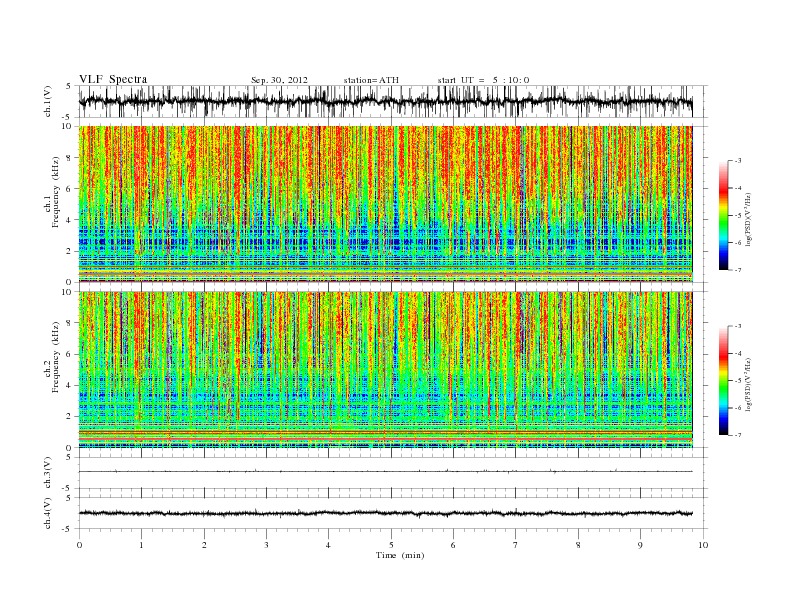Click the ch.1 color bar "log(PSD)(V²/Hz)" label

(x=748, y=220)
